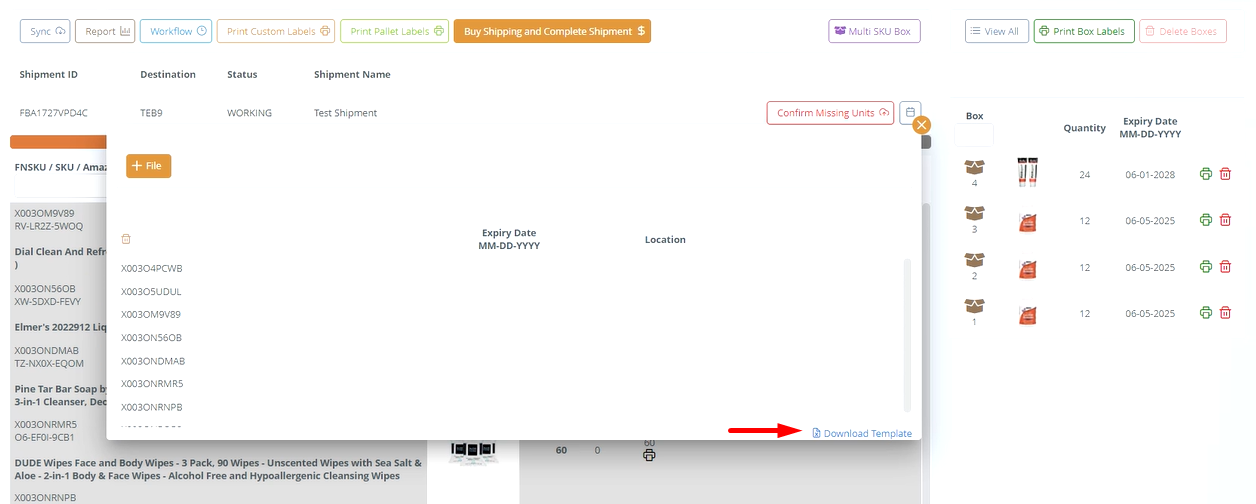The height and width of the screenshot is (504, 1256).
Task: Click Buy Shipping and Complete Shipment
Action: tap(552, 31)
